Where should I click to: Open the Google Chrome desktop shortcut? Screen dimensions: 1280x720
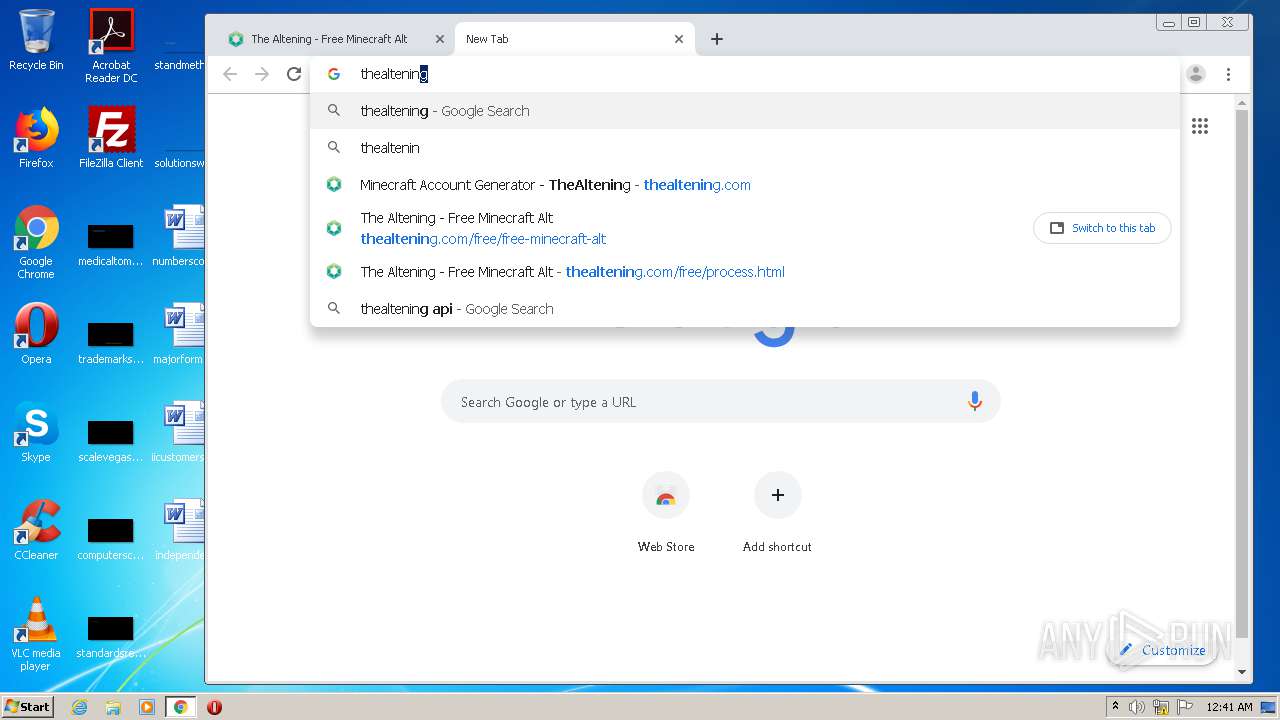(36, 242)
